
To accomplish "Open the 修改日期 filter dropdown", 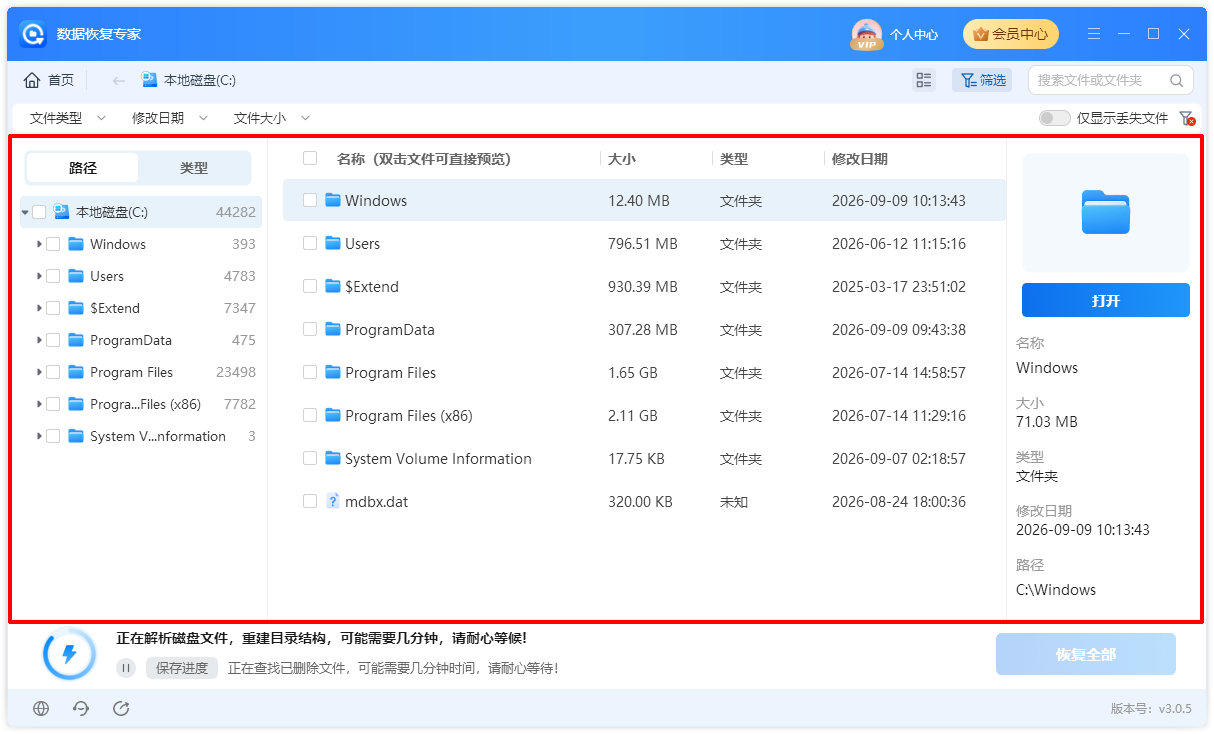I will point(170,118).
